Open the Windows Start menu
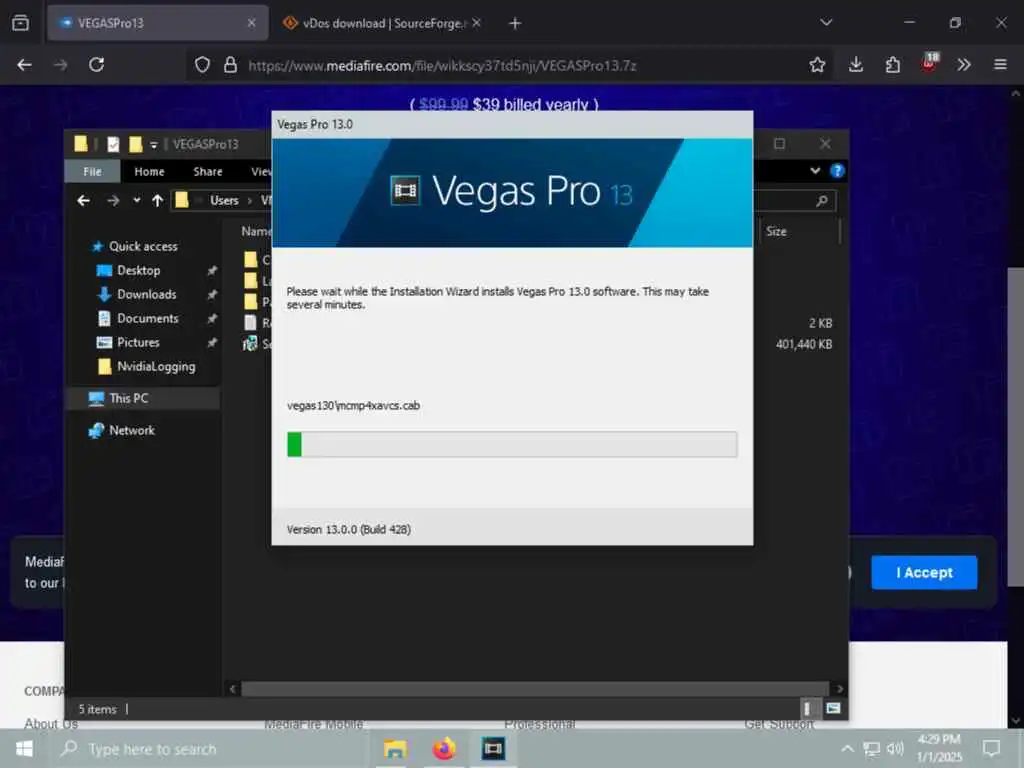 24,748
